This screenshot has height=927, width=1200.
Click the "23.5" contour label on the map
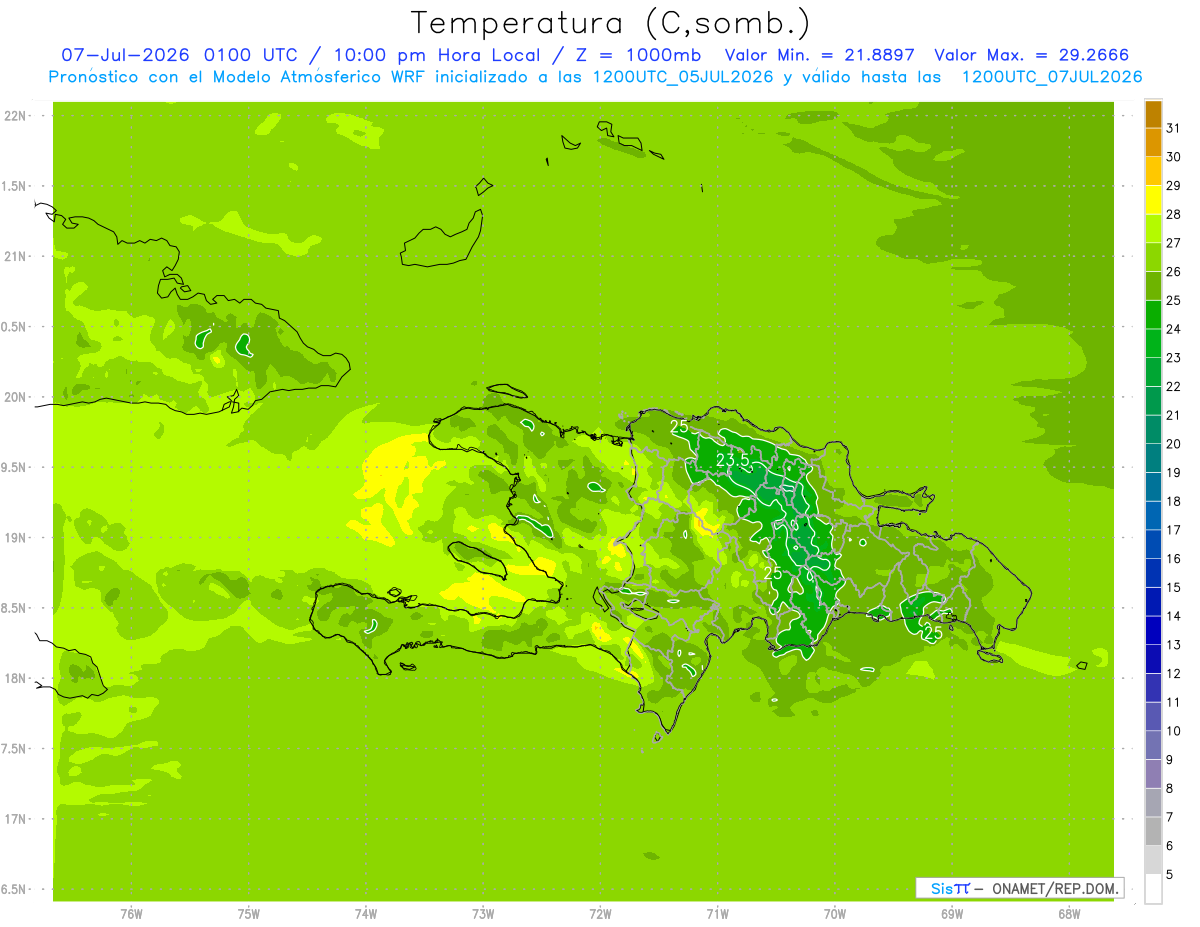[x=733, y=460]
